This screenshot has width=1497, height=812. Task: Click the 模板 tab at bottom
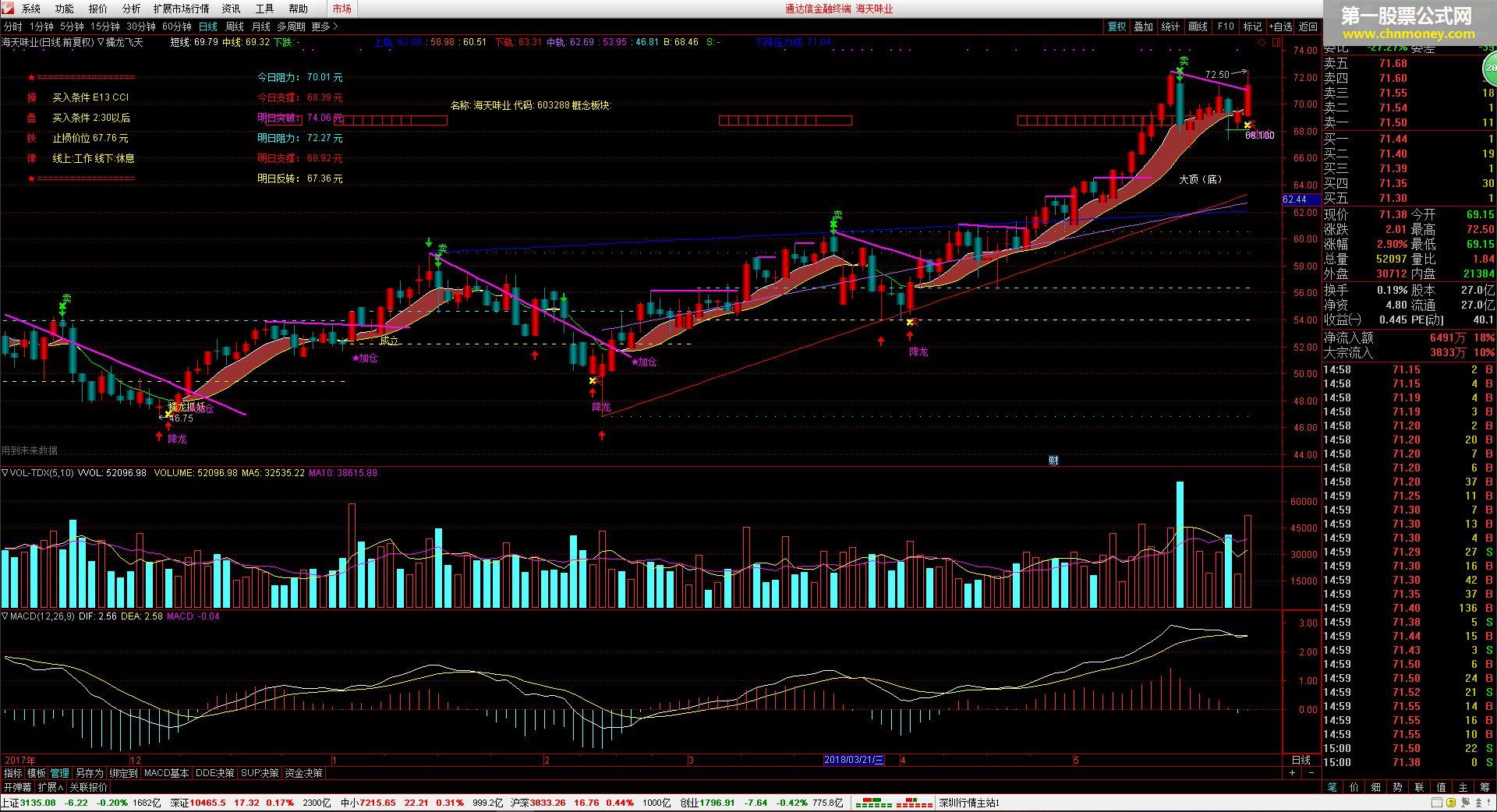click(36, 773)
